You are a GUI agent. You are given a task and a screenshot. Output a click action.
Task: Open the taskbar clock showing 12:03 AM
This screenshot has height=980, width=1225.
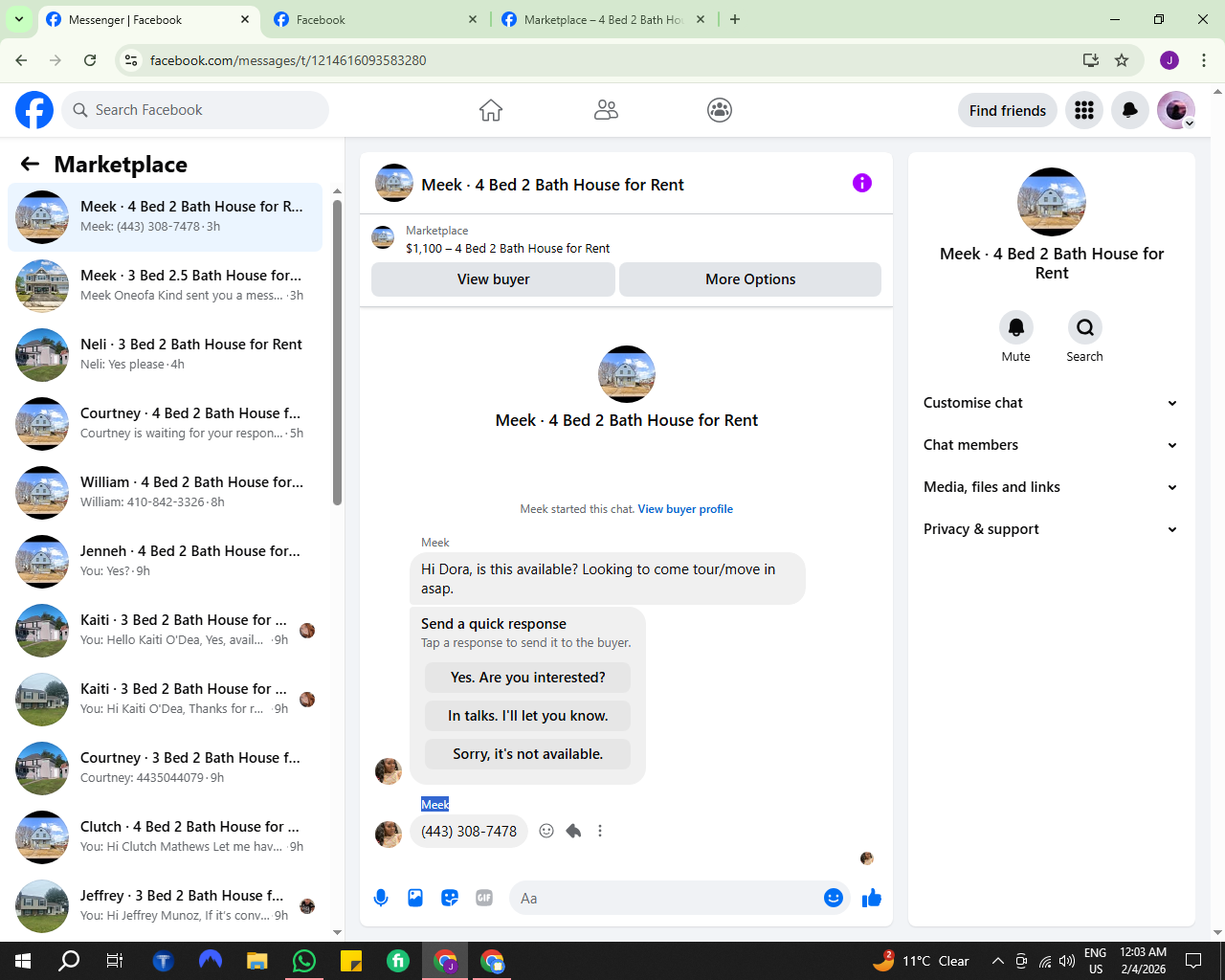(x=1143, y=961)
